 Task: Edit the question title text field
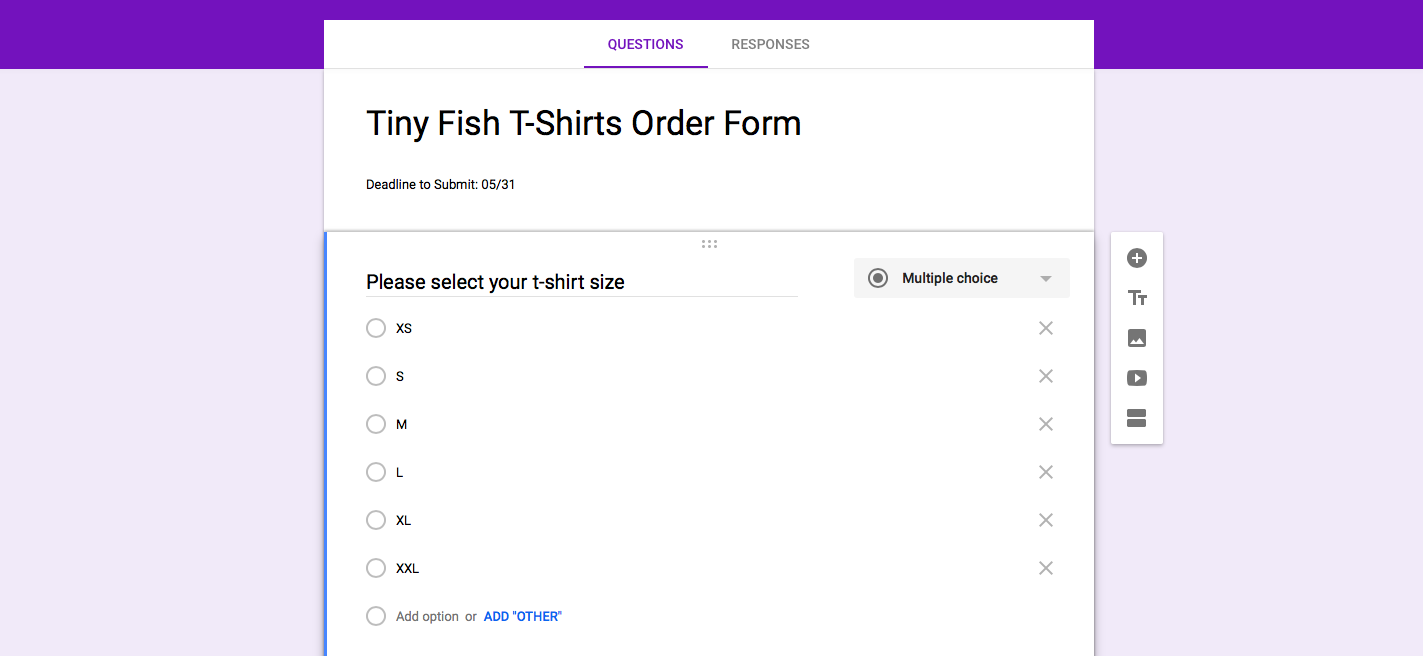pos(580,282)
